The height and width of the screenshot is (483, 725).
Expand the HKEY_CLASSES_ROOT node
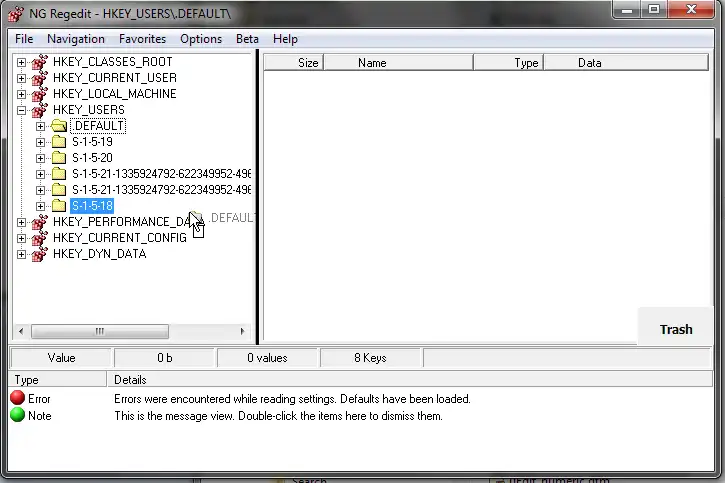pyautogui.click(x=21, y=62)
